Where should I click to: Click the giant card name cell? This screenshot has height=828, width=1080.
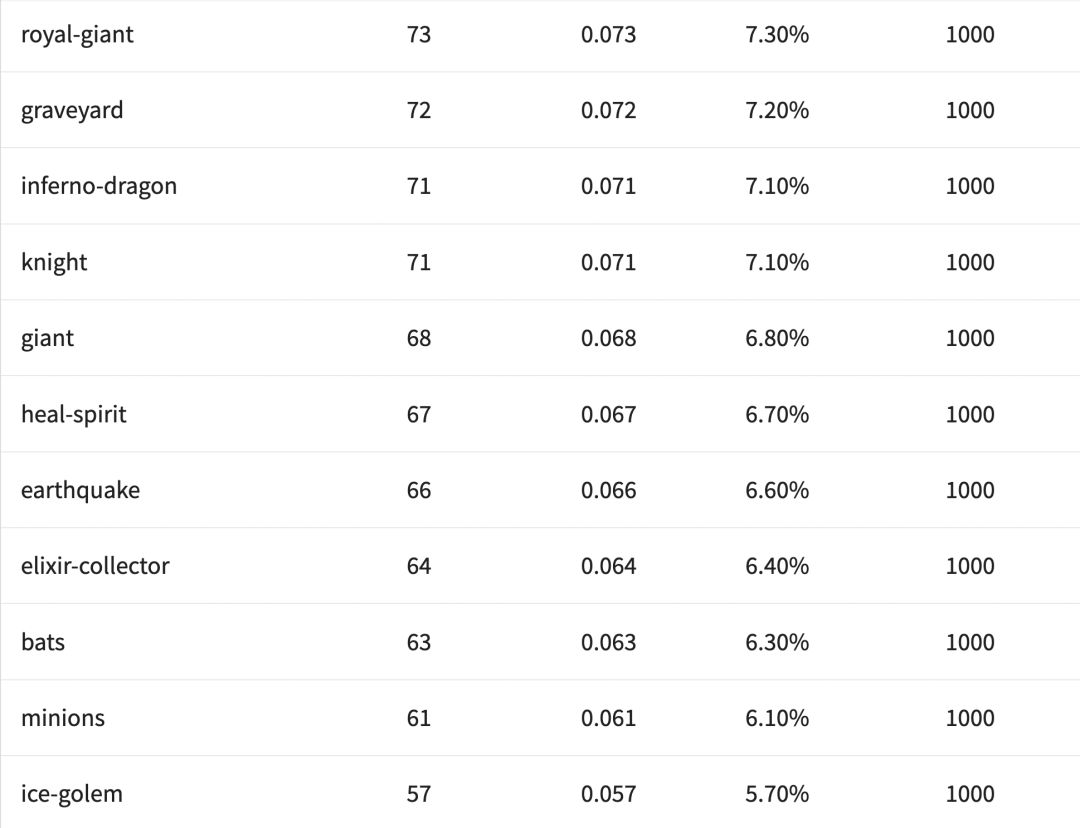47,338
